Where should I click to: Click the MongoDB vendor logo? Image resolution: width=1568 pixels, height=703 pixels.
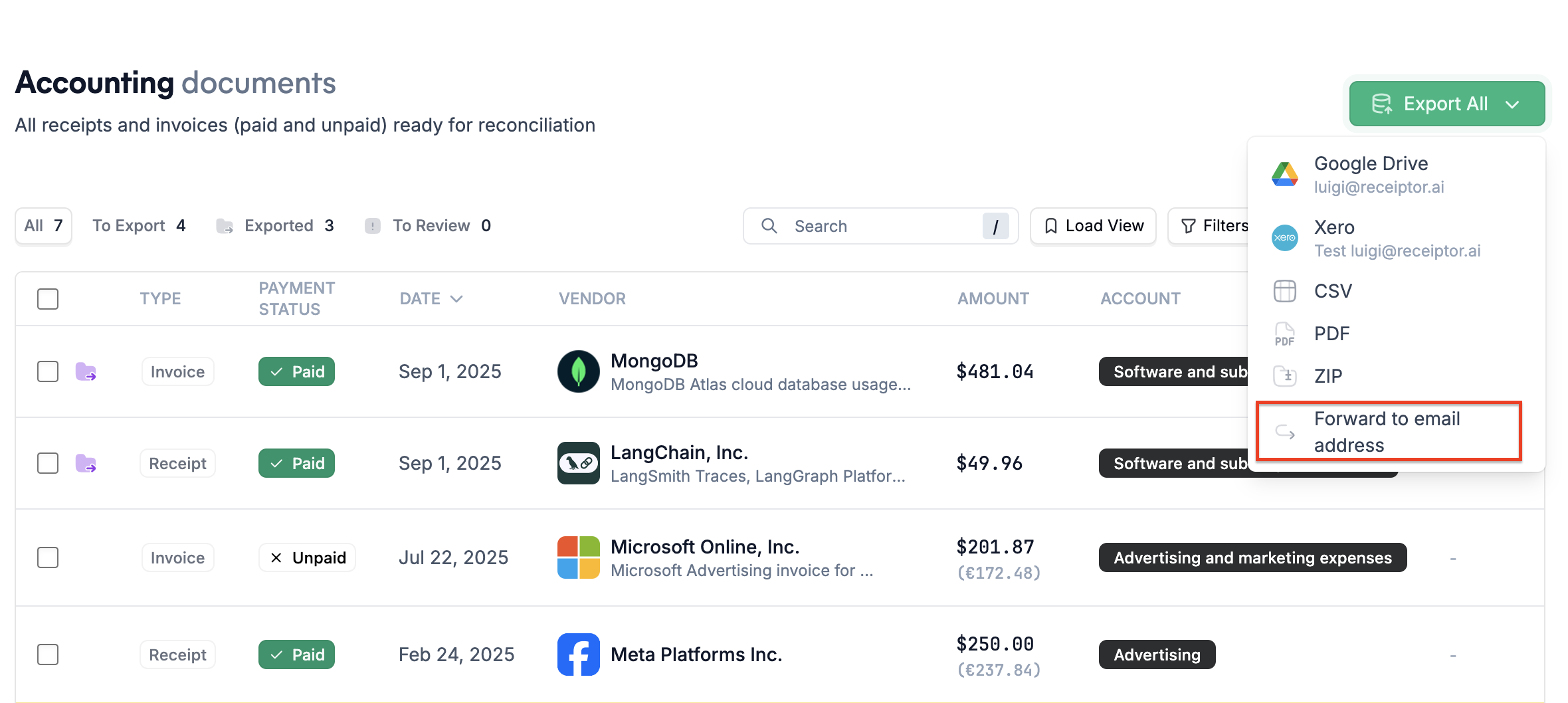click(578, 371)
